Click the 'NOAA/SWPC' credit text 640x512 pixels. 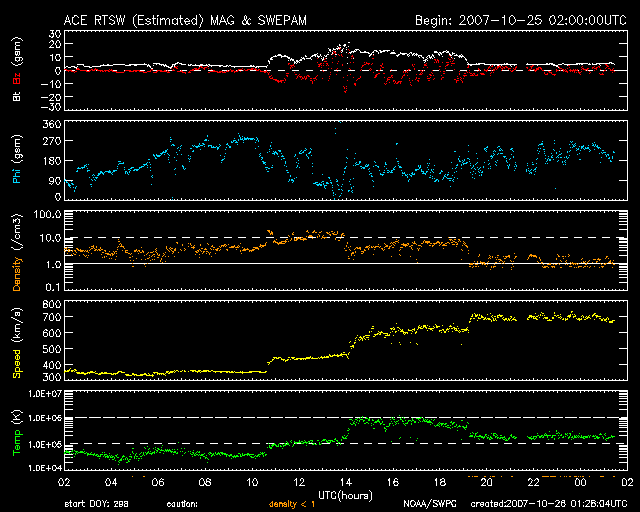pos(430,504)
